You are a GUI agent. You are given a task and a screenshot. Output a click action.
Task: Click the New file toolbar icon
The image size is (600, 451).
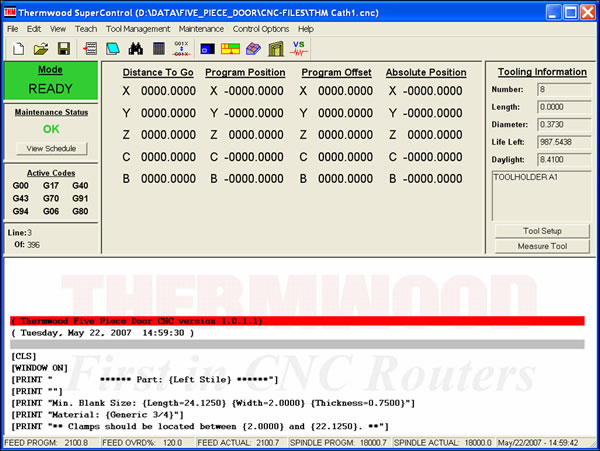[18, 49]
